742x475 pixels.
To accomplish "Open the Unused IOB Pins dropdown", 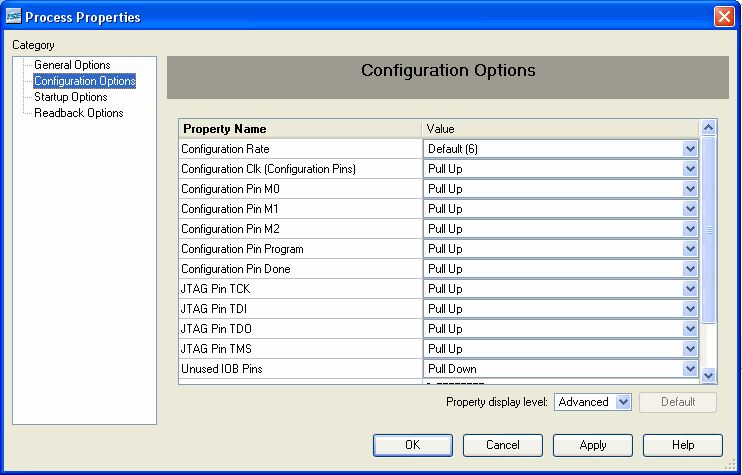I will point(690,369).
